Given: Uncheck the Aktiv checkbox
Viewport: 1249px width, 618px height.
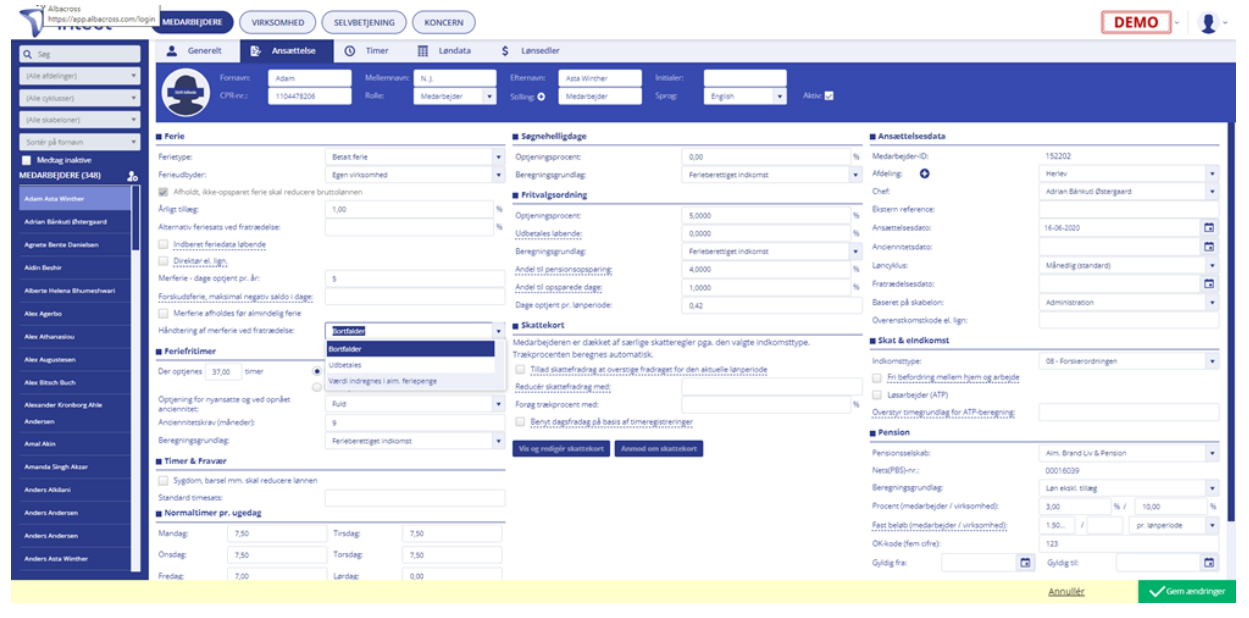Looking at the screenshot, I should [828, 96].
